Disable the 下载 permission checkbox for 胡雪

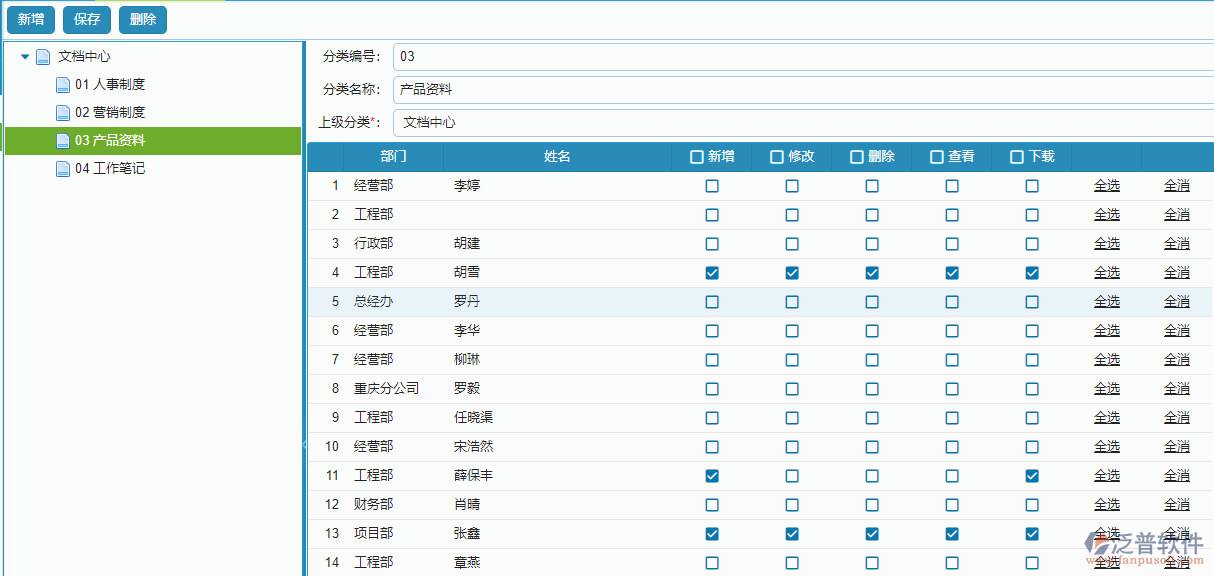[x=1031, y=272]
